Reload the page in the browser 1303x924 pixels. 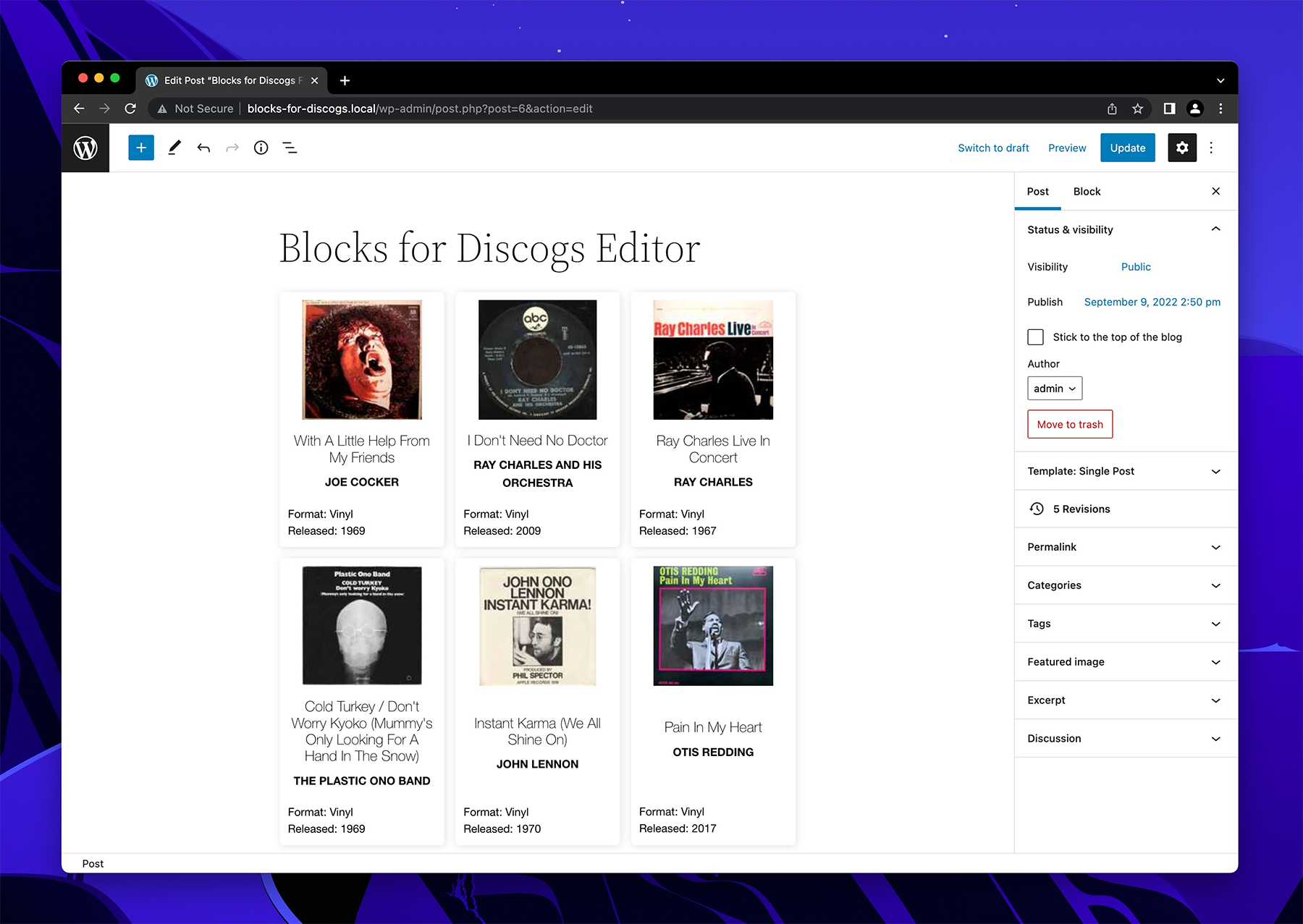[x=130, y=109]
